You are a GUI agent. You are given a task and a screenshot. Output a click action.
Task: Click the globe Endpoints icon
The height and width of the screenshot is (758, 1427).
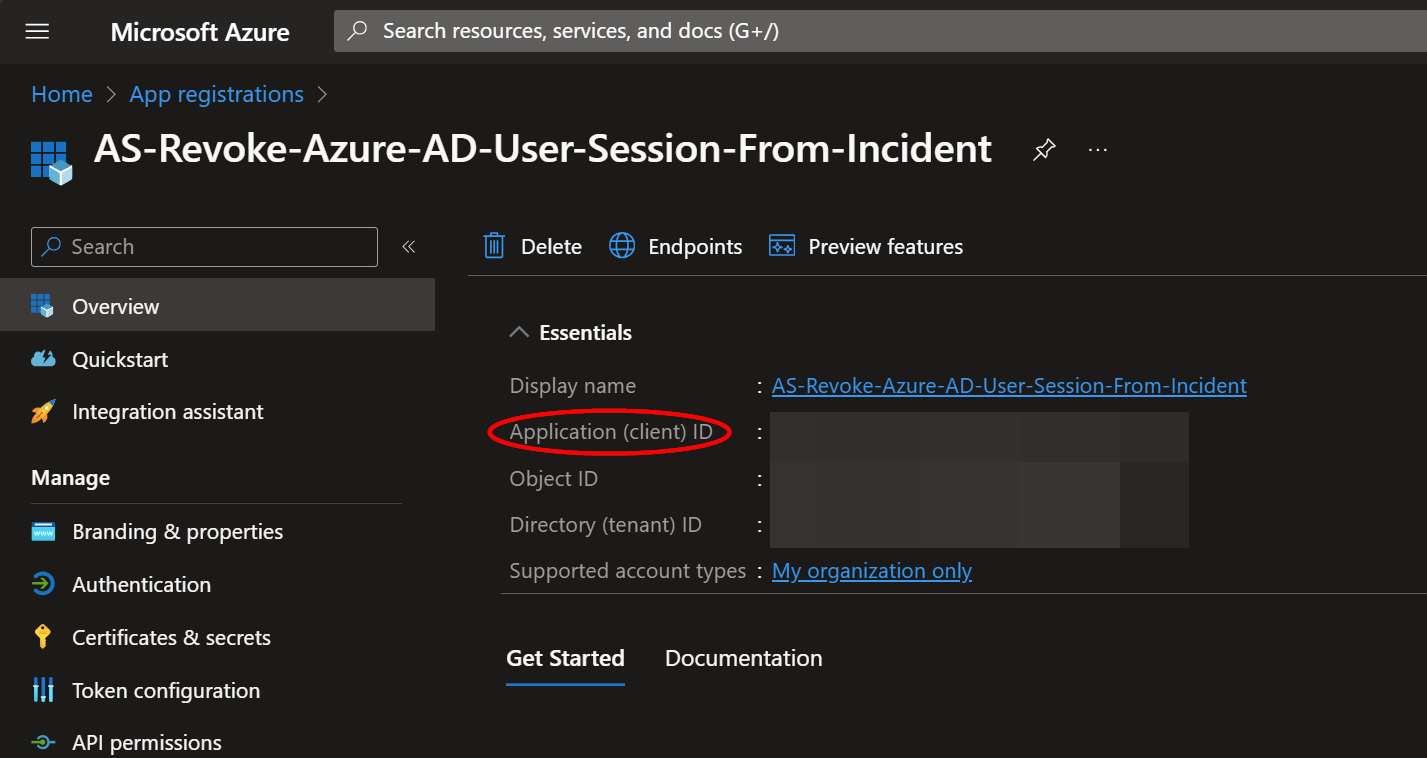coord(622,246)
